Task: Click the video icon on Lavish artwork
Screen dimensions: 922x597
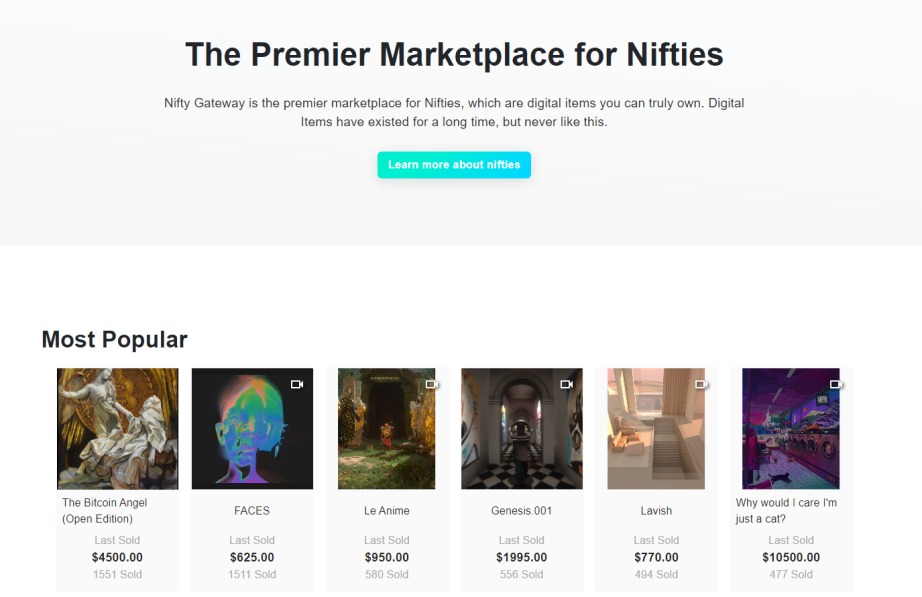Action: (x=701, y=384)
